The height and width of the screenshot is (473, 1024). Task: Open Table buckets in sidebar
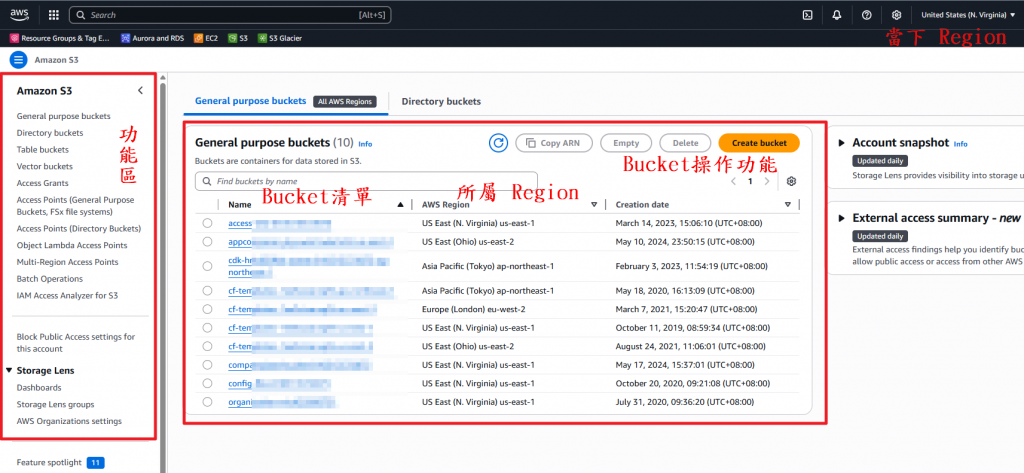42,150
